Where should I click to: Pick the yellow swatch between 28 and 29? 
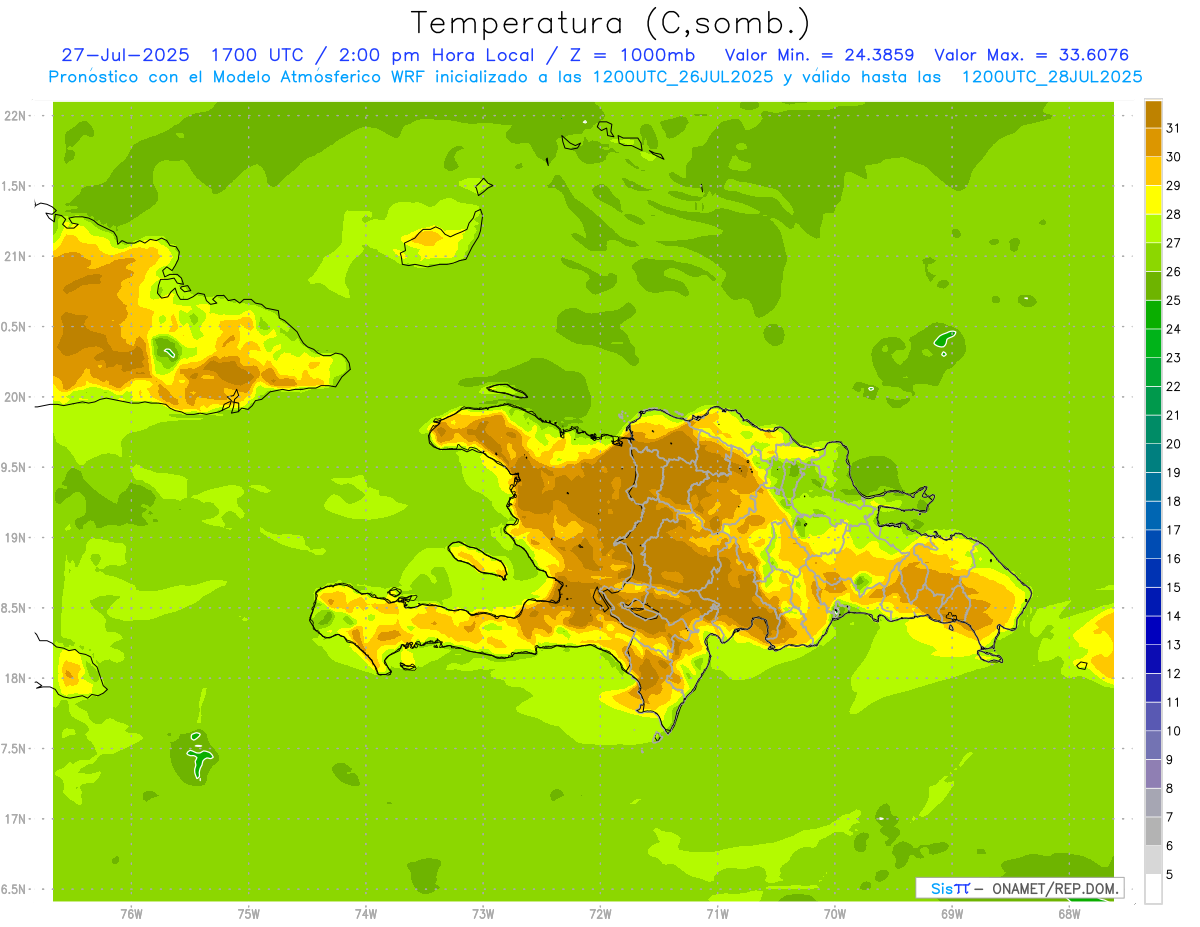coord(1153,200)
